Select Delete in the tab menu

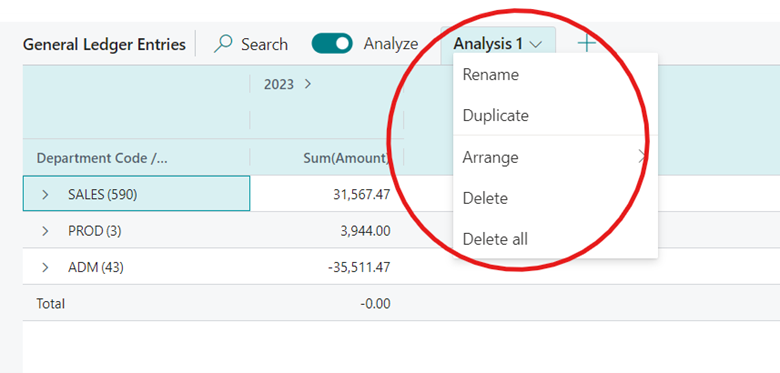pos(555,198)
